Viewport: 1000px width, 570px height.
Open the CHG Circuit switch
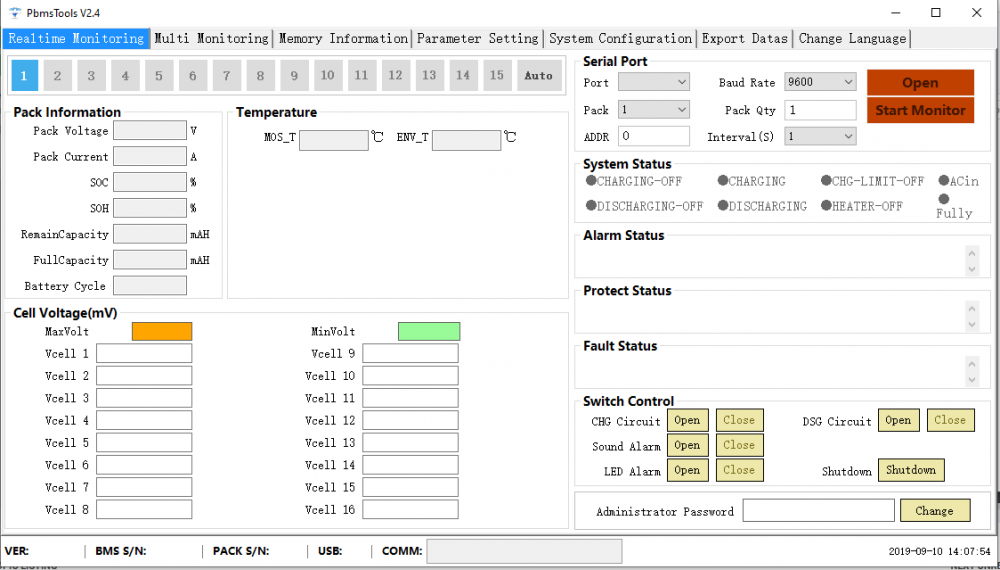click(x=688, y=420)
